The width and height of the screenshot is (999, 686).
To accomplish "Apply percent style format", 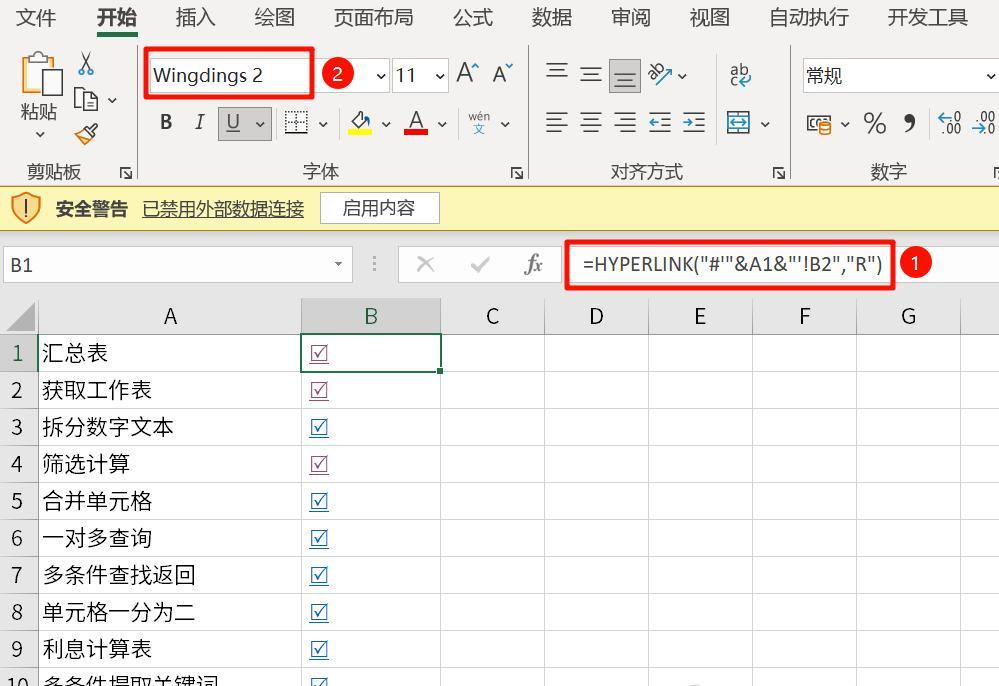I will pos(875,123).
